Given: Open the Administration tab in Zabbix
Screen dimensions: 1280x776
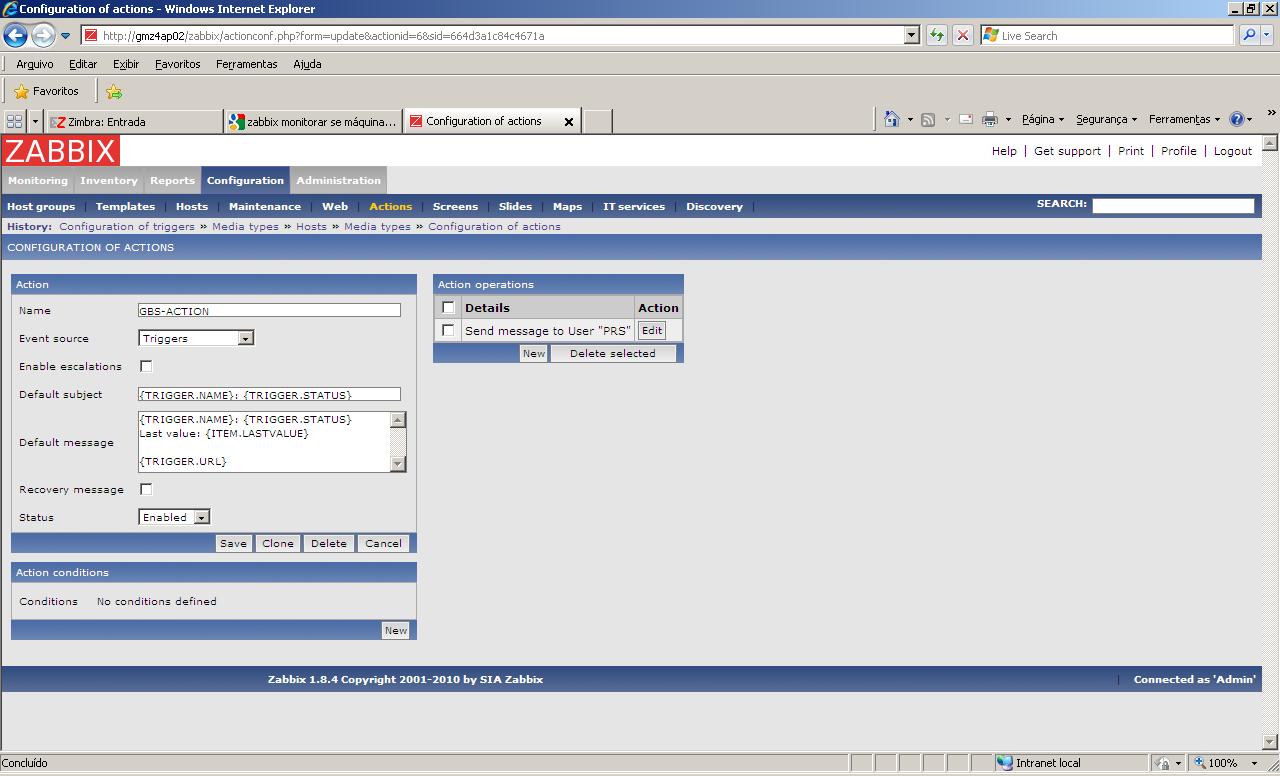Looking at the screenshot, I should coord(338,181).
